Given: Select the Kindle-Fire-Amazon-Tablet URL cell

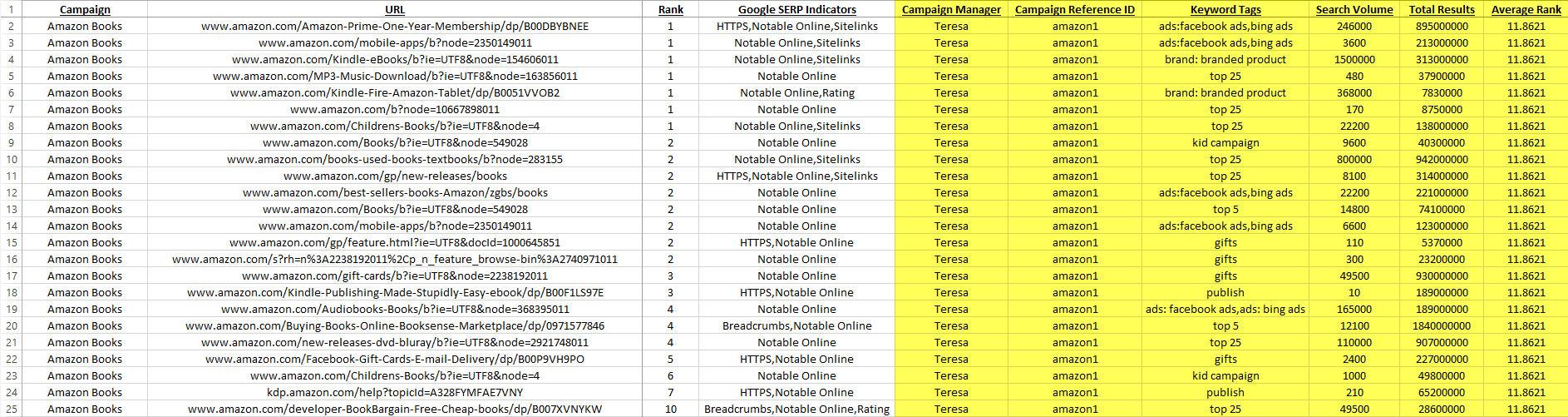Looking at the screenshot, I should (x=395, y=92).
